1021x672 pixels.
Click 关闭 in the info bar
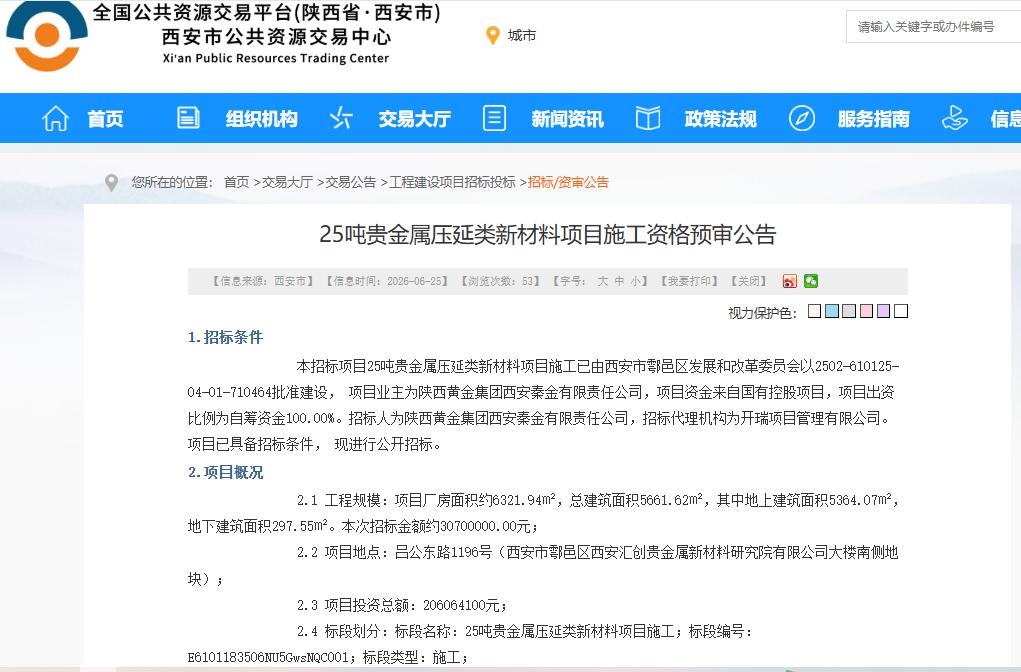pos(748,281)
